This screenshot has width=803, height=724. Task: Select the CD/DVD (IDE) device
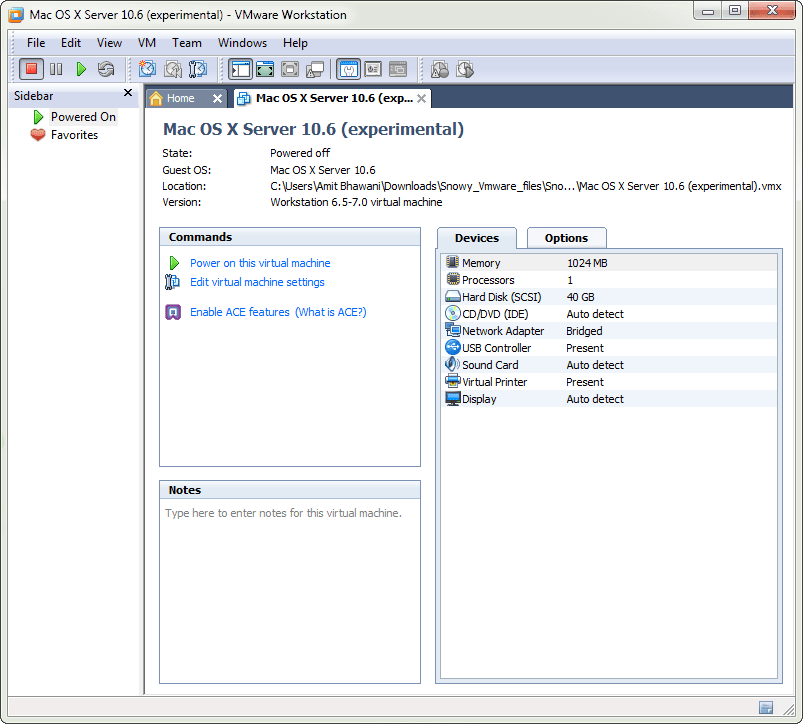[x=608, y=314]
